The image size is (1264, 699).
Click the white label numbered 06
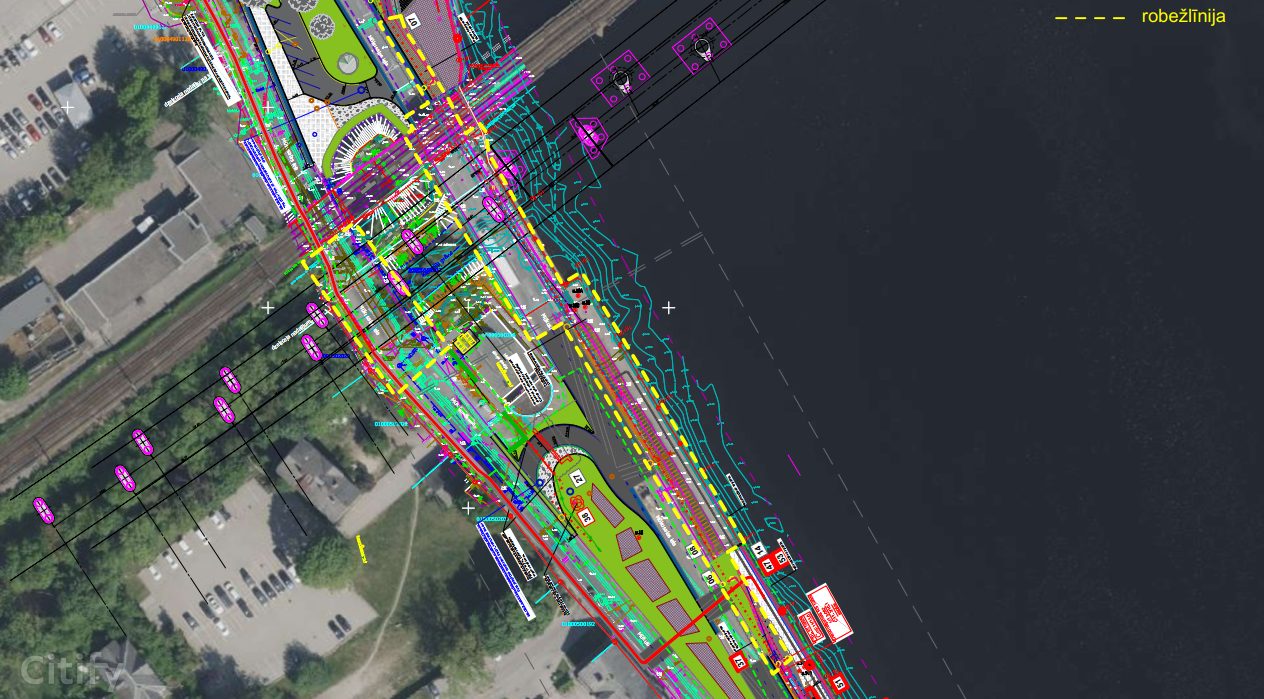coord(708,579)
